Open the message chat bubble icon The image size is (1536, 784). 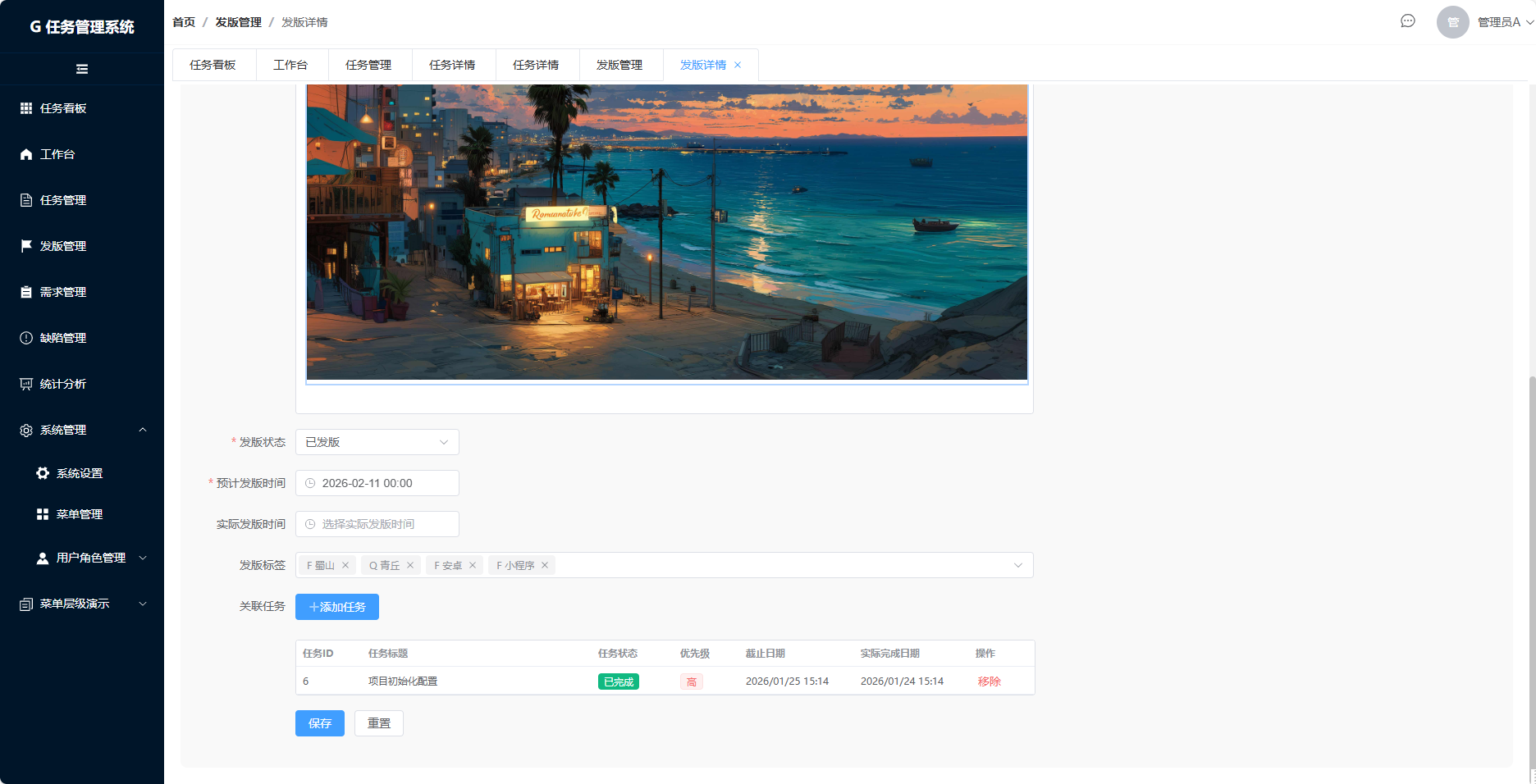1408,21
